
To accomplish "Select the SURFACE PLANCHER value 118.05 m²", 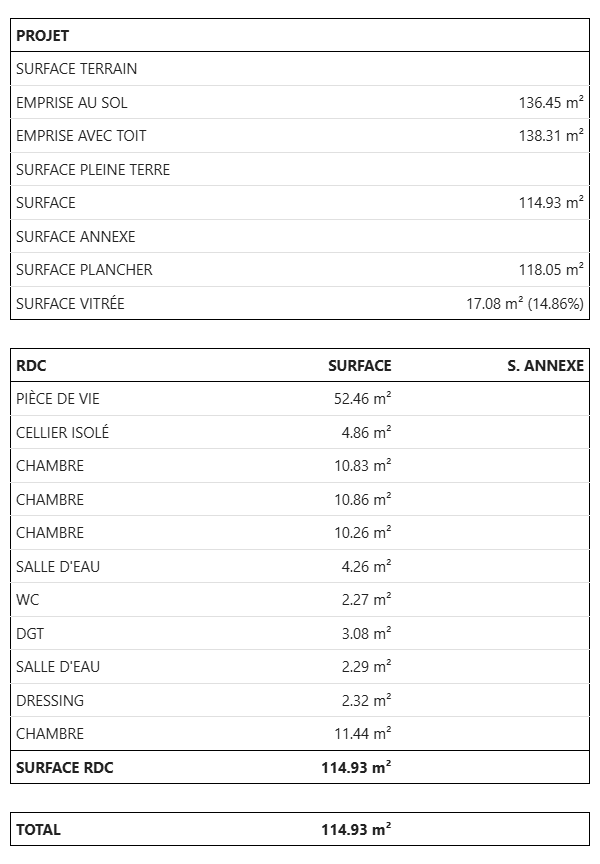I will (x=550, y=270).
